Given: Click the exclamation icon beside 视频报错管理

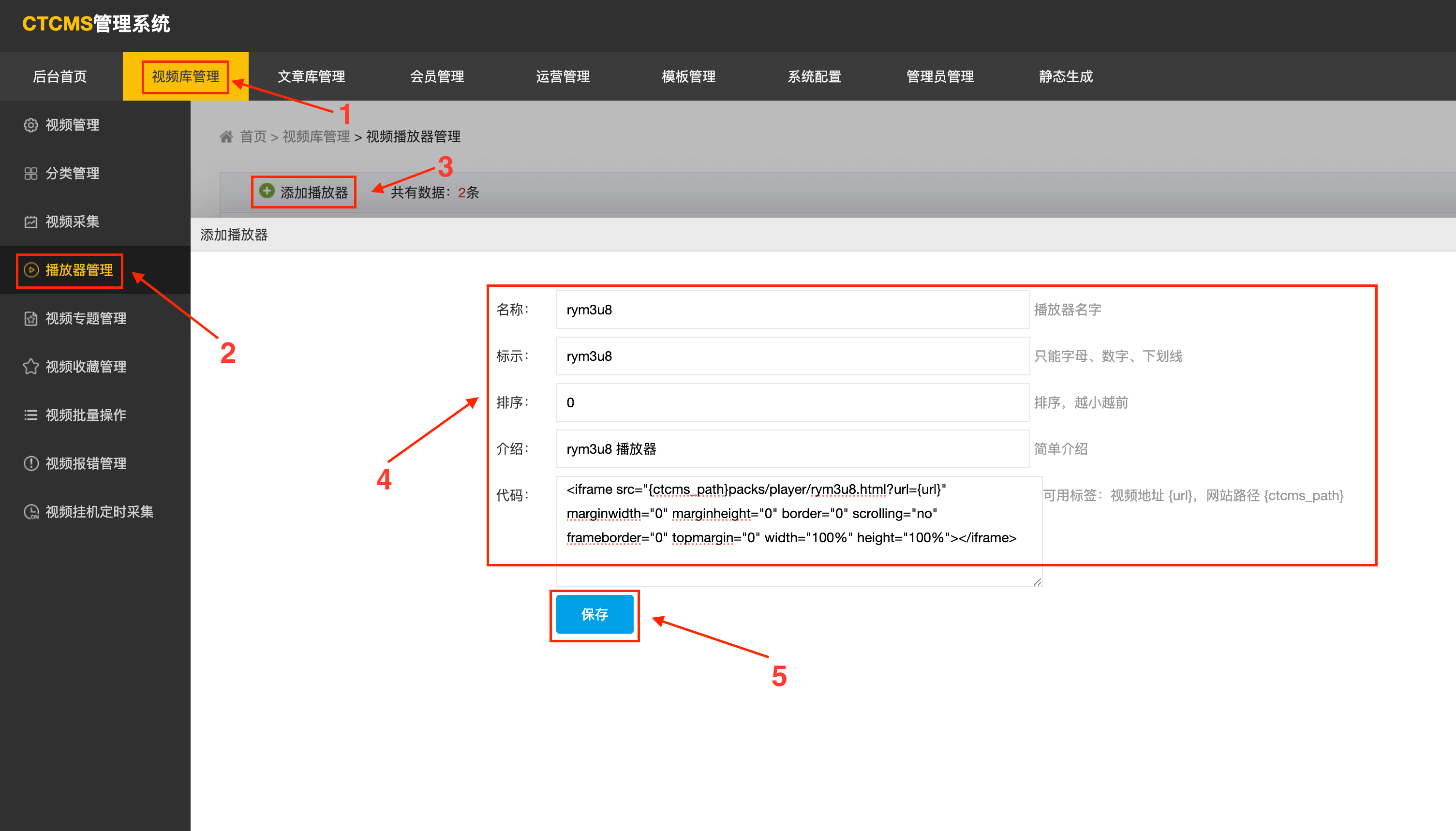Looking at the screenshot, I should [31, 463].
